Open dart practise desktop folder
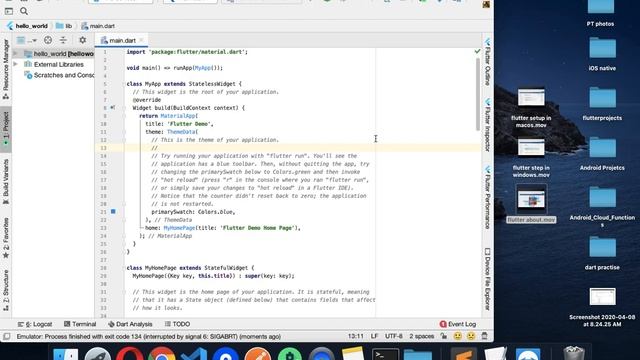 [602, 253]
